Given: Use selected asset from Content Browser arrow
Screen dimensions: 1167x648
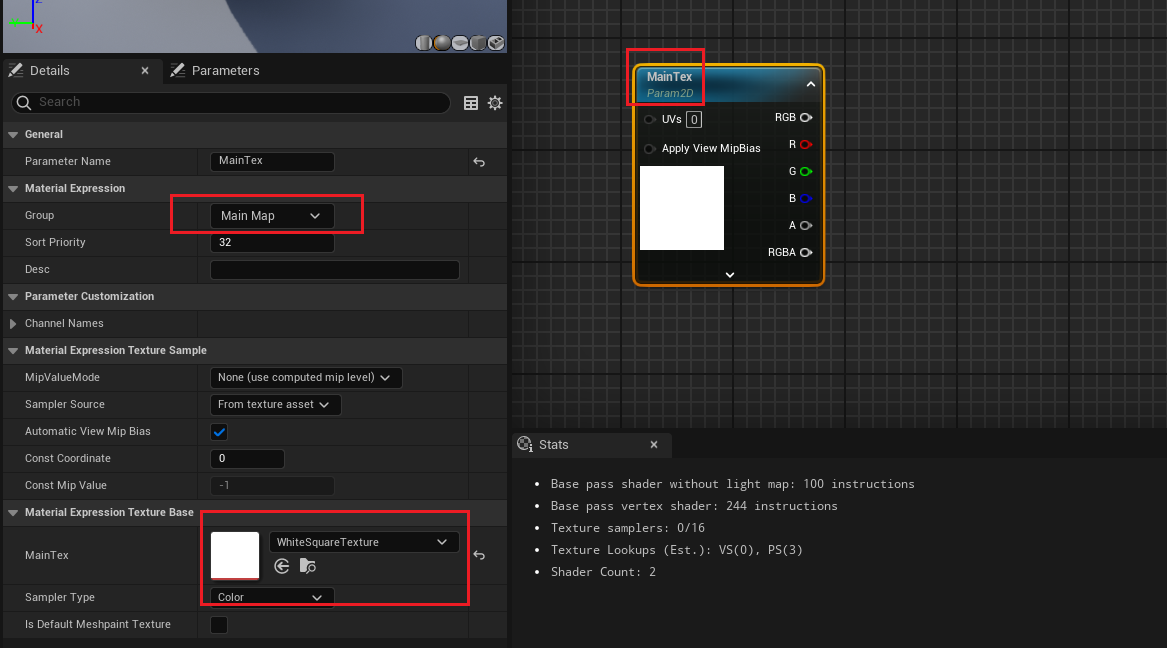Looking at the screenshot, I should coord(282,567).
